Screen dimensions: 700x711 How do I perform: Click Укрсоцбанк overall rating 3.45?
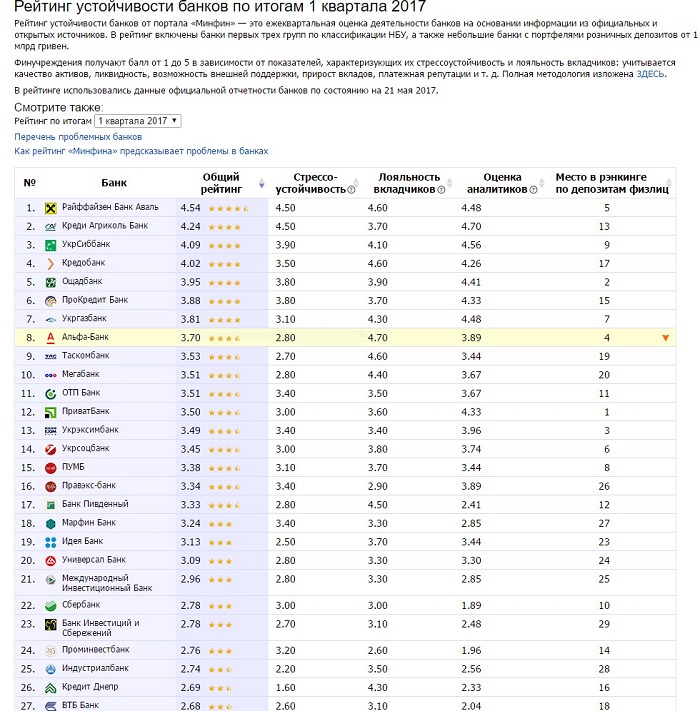(190, 449)
